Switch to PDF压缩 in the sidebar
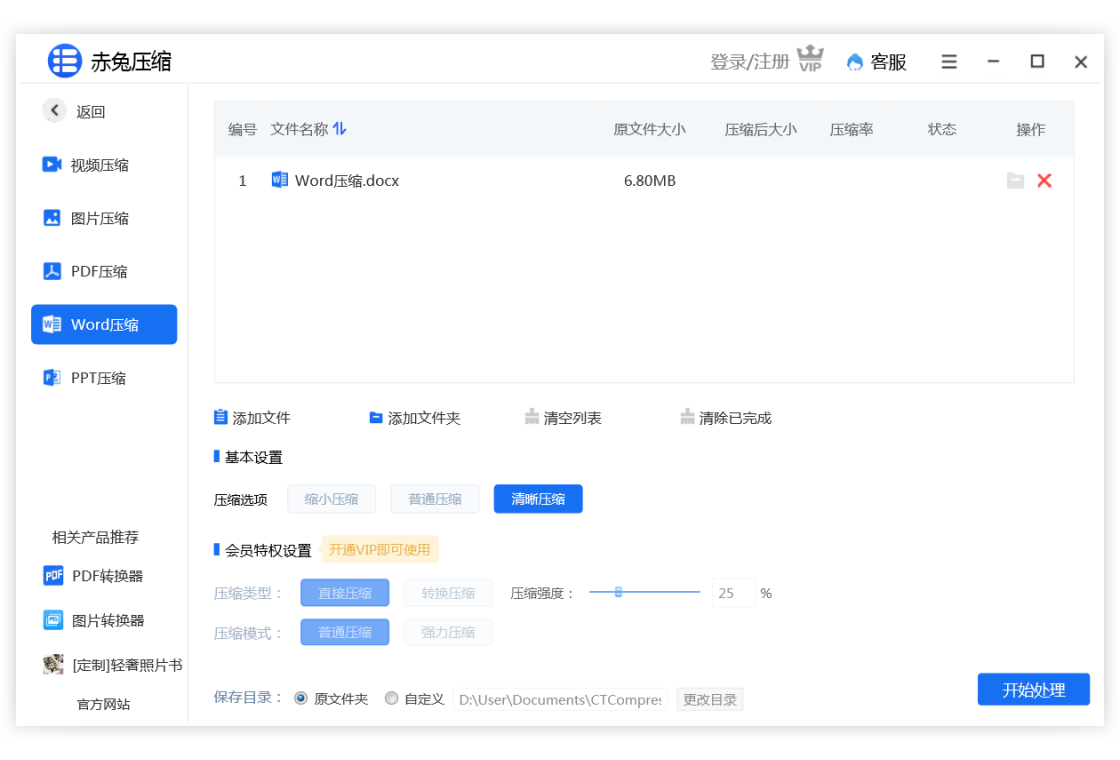Image resolution: width=1120 pixels, height=760 pixels. click(x=98, y=271)
